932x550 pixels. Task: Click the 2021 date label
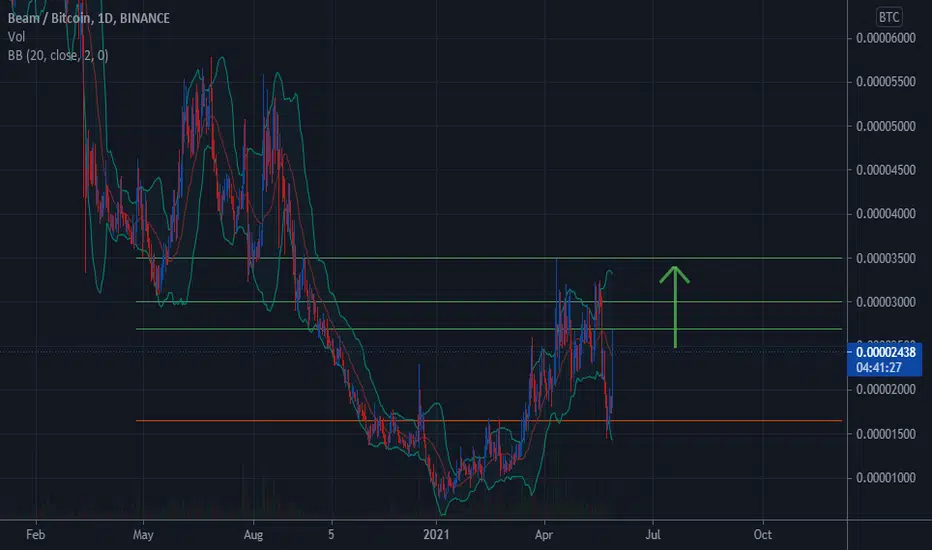tap(436, 535)
